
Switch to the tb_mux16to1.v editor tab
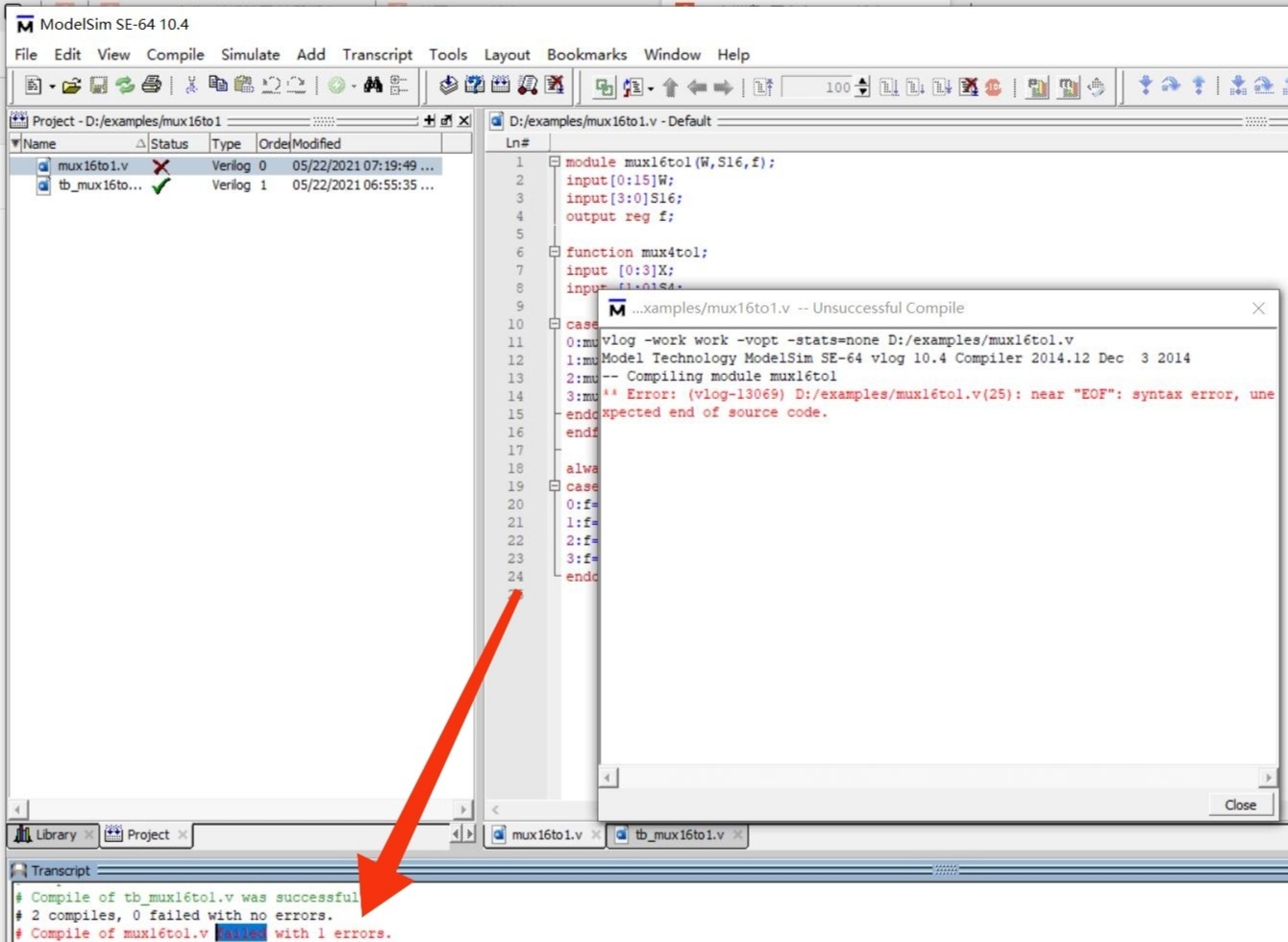click(679, 835)
